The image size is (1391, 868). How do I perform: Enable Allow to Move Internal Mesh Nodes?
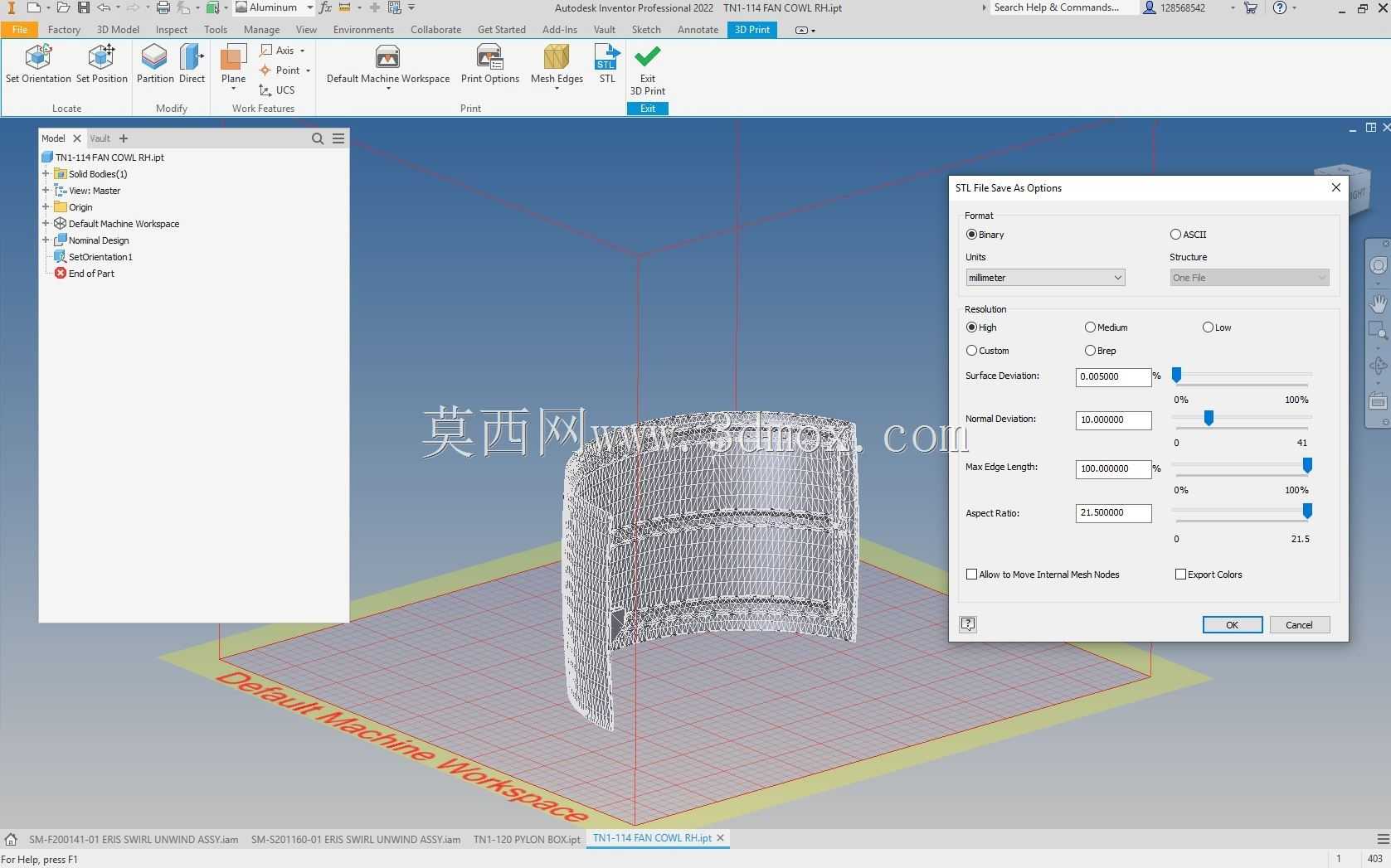click(972, 575)
